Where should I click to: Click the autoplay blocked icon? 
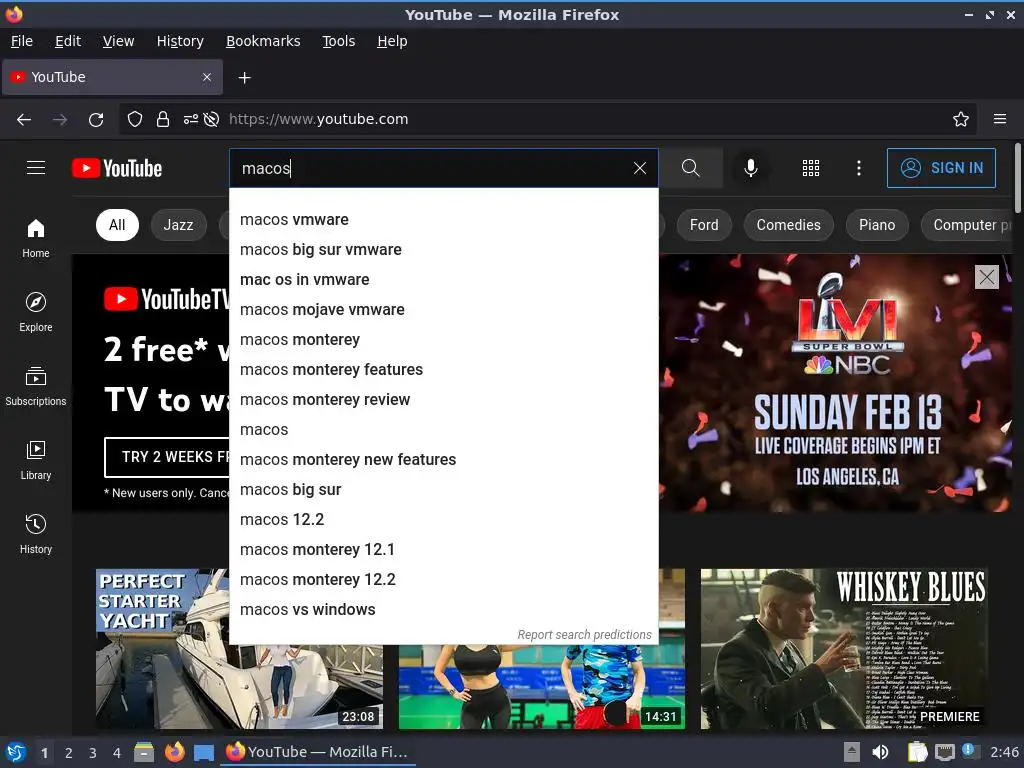coord(211,119)
